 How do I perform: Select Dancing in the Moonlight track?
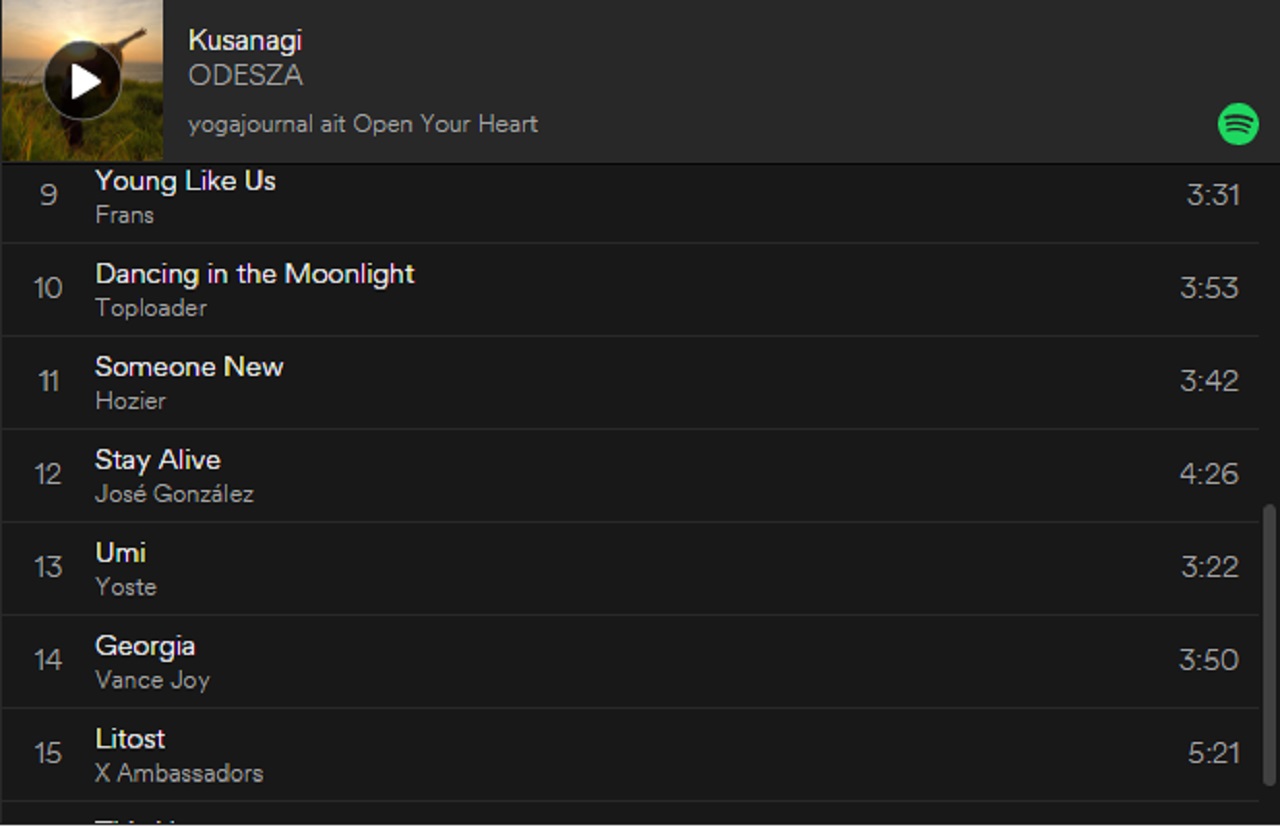click(x=254, y=274)
